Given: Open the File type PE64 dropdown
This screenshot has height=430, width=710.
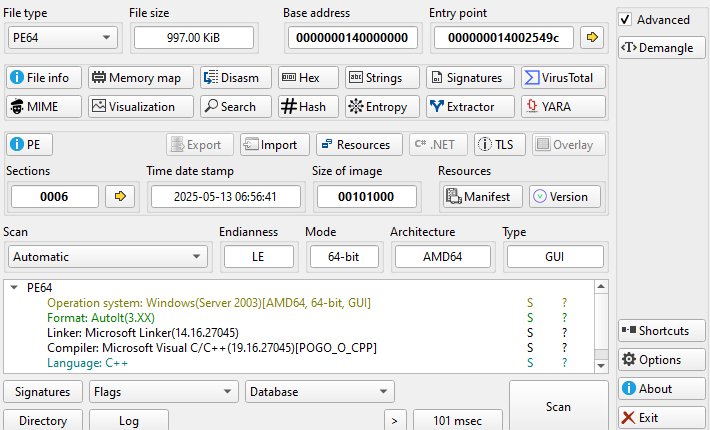Looking at the screenshot, I should tap(61, 38).
